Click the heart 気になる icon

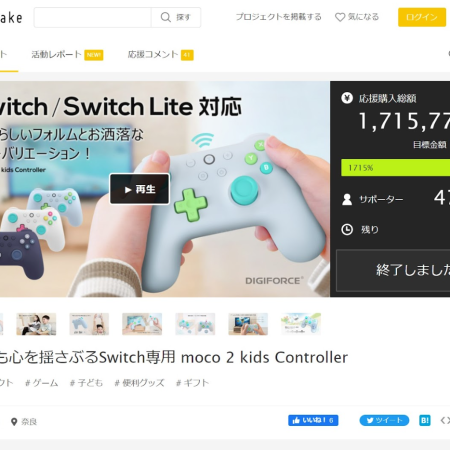coord(340,17)
